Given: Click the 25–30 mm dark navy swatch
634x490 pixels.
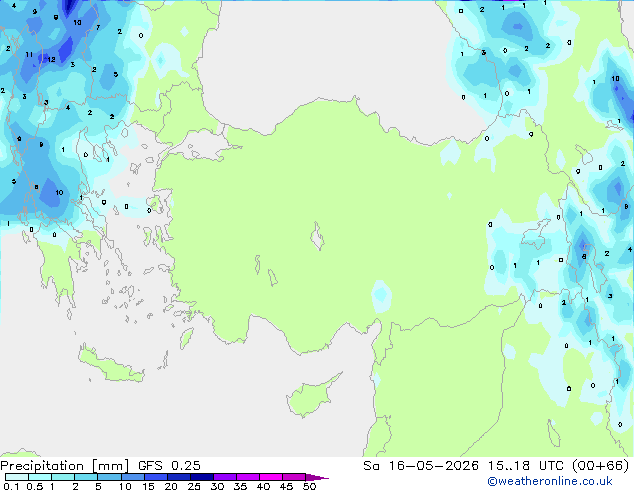Looking at the screenshot, I should coord(201,477).
